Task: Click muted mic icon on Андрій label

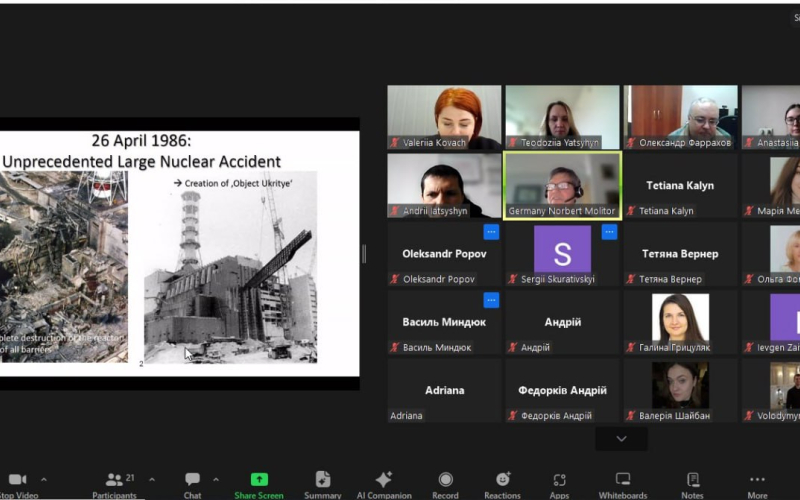Action: pos(512,347)
